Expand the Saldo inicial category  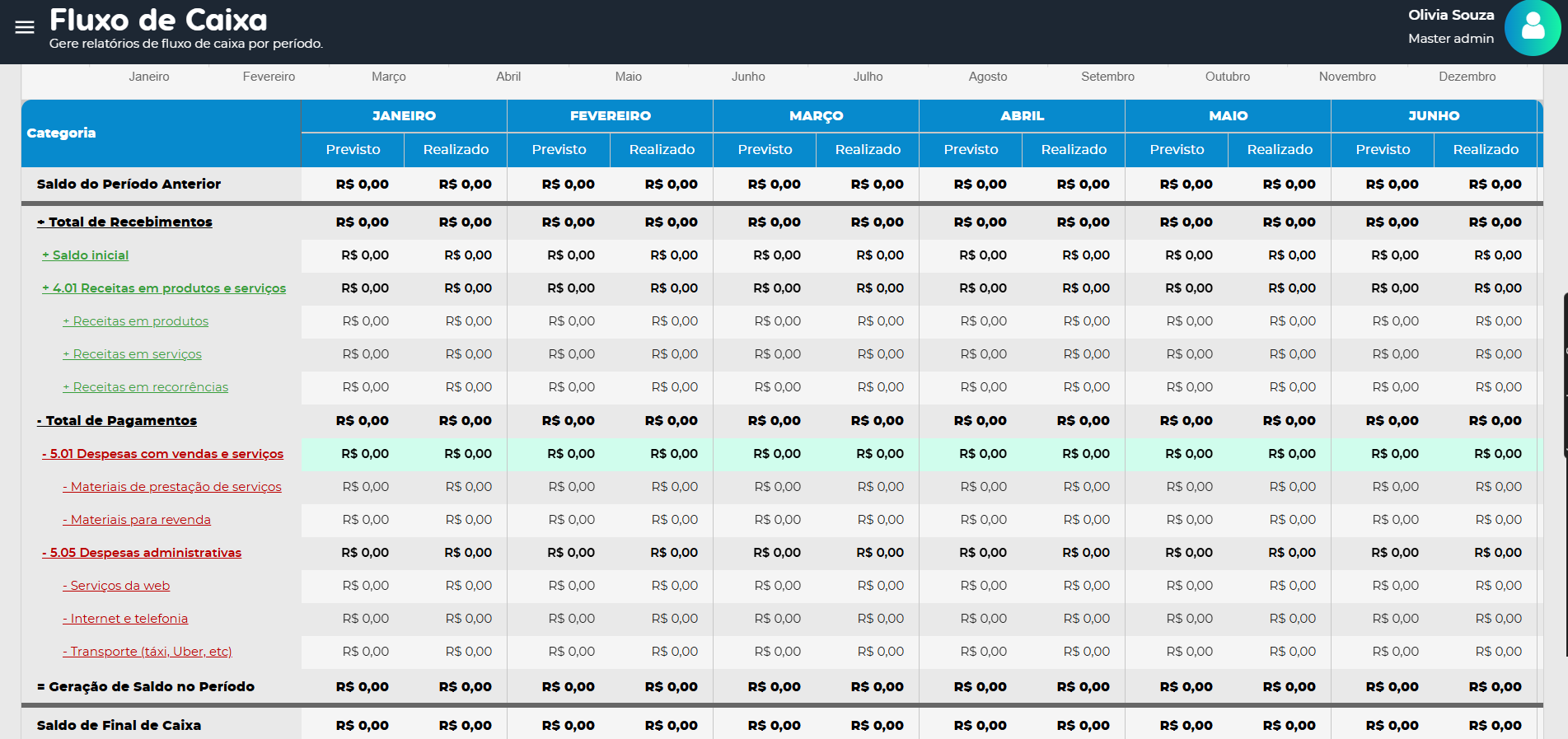pos(86,255)
